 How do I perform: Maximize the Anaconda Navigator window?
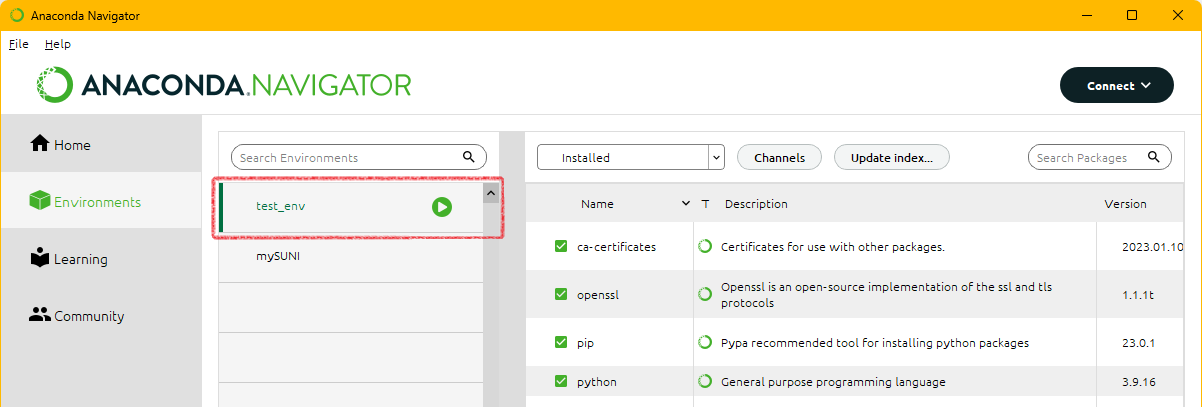(x=1132, y=15)
